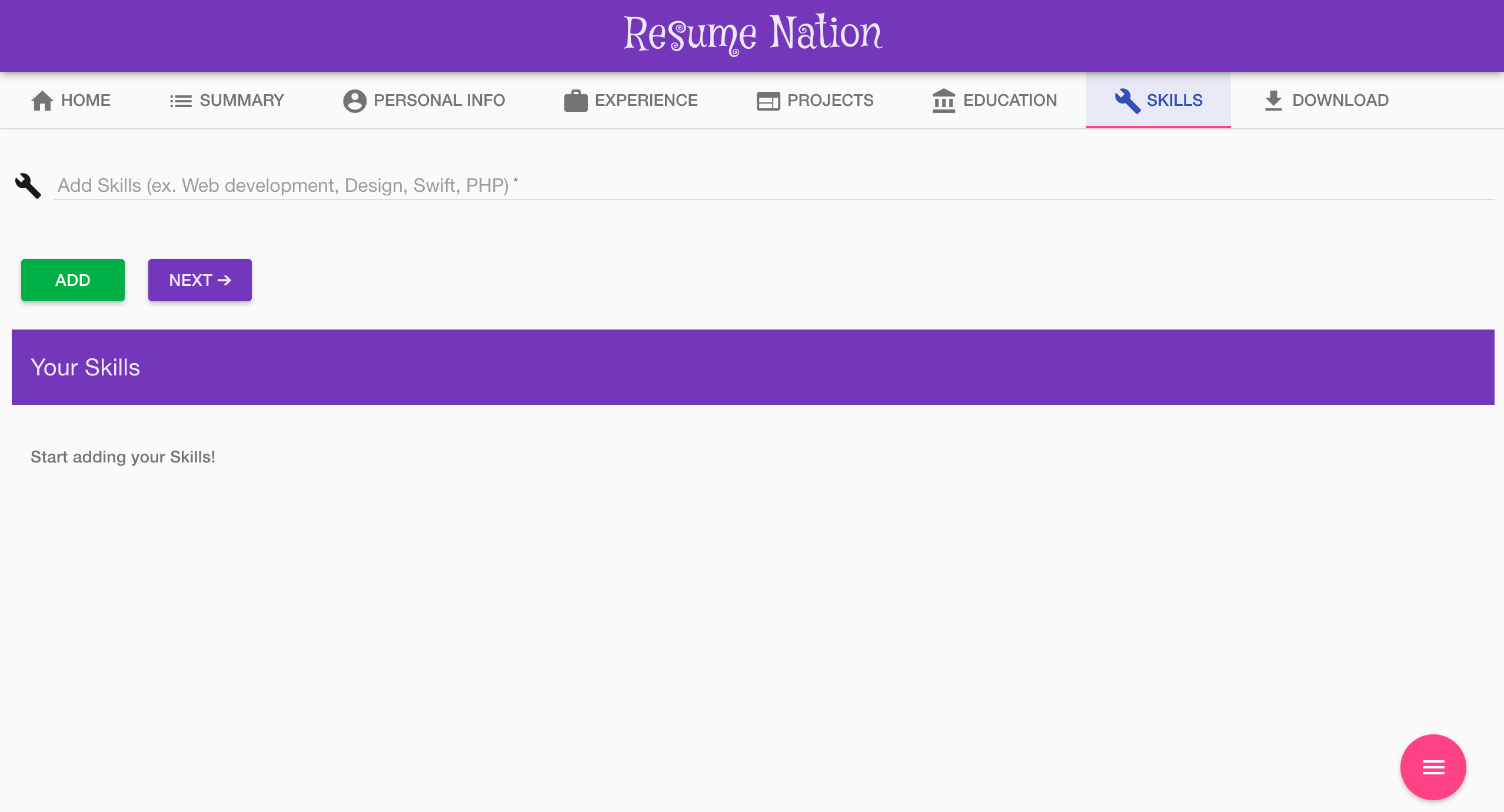This screenshot has height=812, width=1504.
Task: Click the Your Skills purple header
Action: point(753,367)
